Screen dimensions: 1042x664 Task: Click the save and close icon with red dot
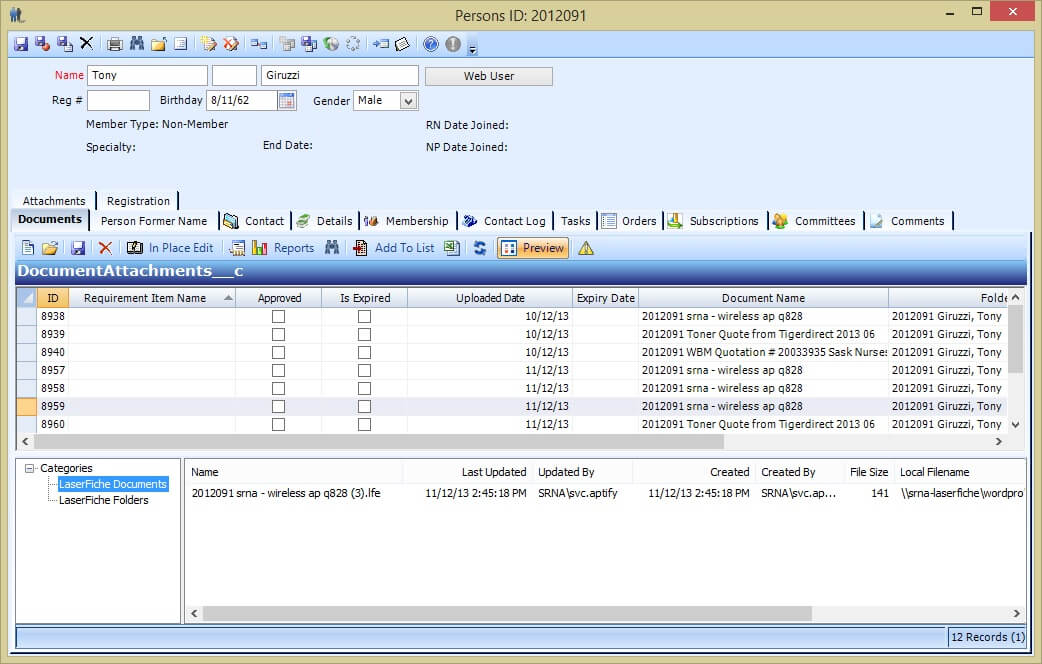click(x=43, y=44)
